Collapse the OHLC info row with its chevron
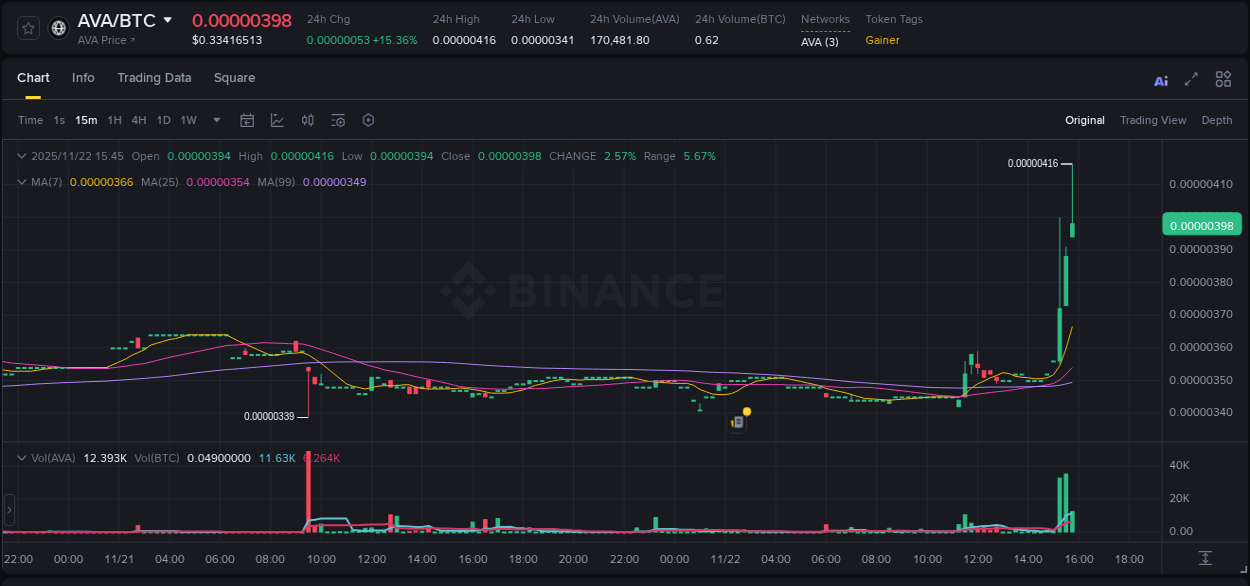The width and height of the screenshot is (1250, 586). (21, 156)
